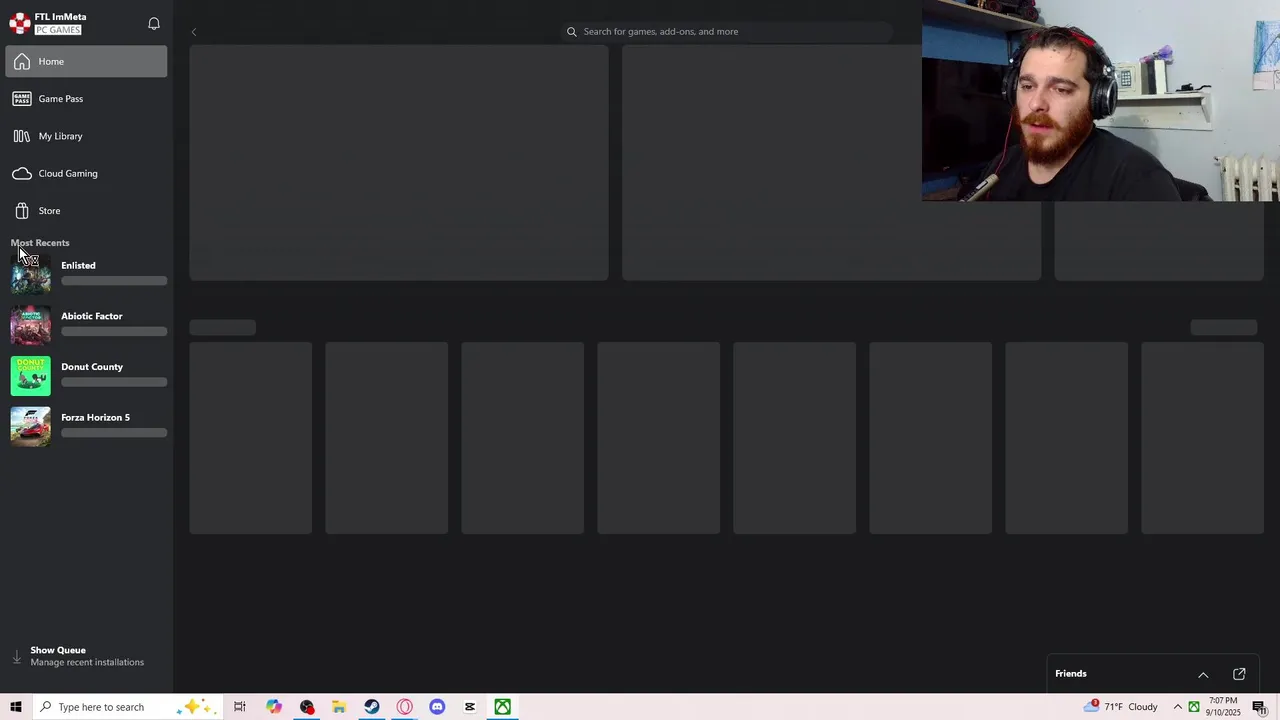This screenshot has width=1280, height=720.
Task: Select the Forza Horizon 5 title text
Action: [95, 417]
